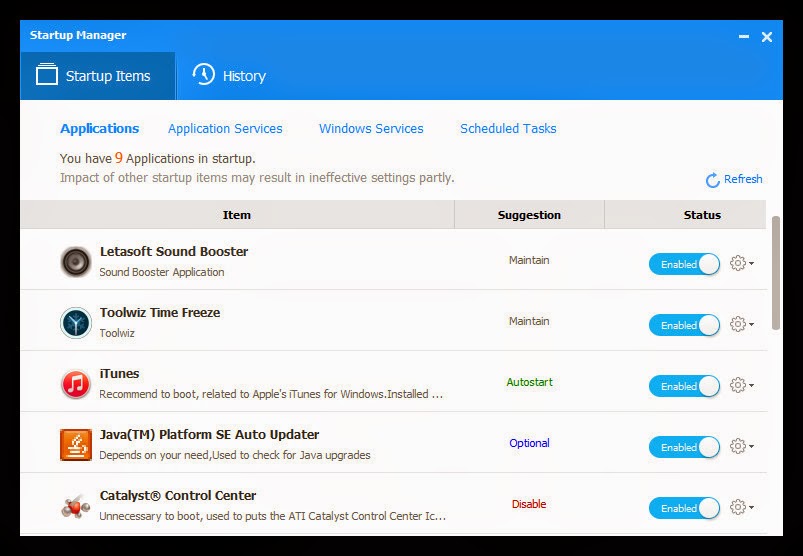Click the green Autostart suggestion for iTunes
Image resolution: width=803 pixels, height=556 pixels.
530,382
